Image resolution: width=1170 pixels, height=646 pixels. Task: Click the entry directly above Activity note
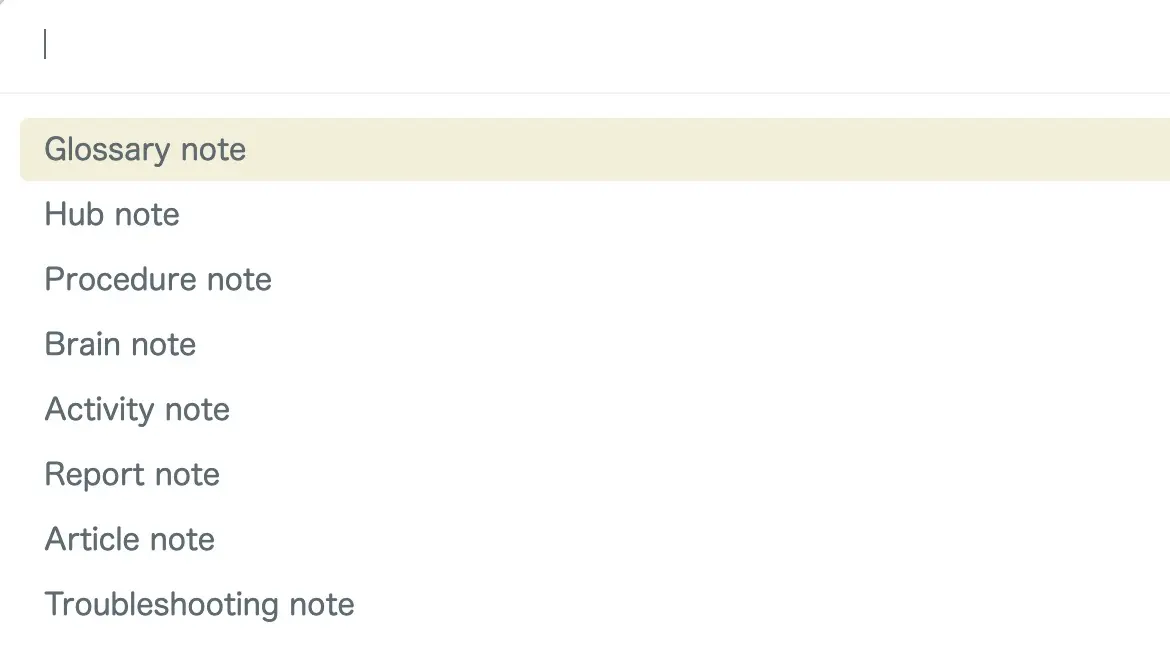coord(120,345)
